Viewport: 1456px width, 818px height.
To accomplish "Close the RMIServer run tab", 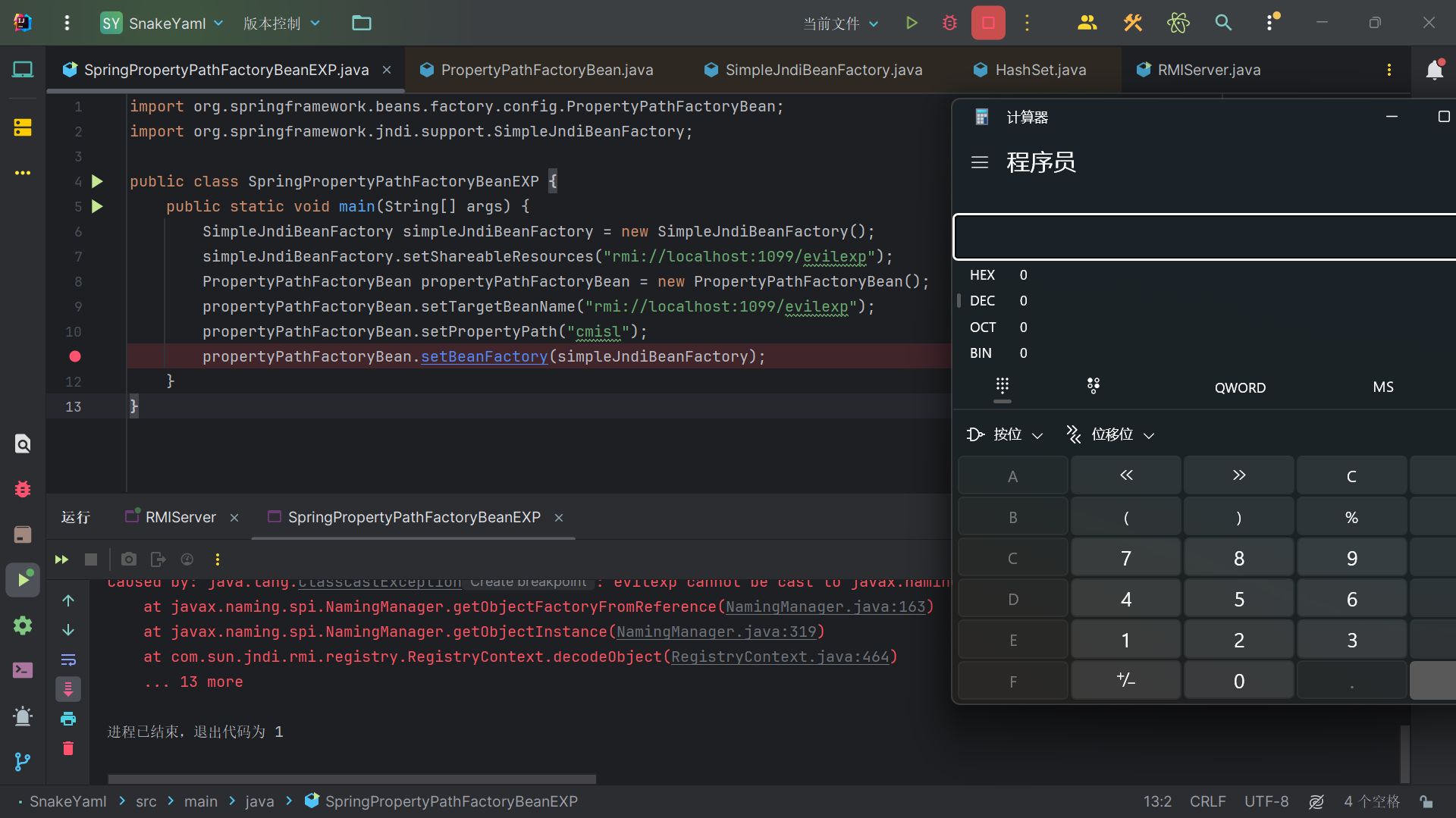I will (x=234, y=518).
